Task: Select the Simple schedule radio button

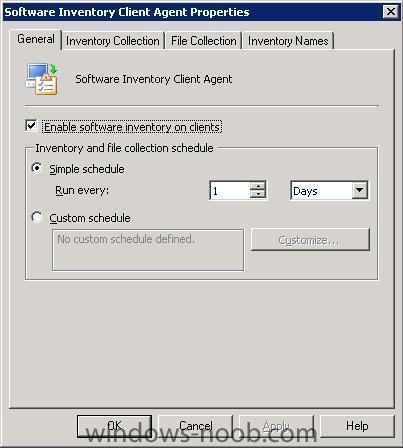Action: click(37, 168)
